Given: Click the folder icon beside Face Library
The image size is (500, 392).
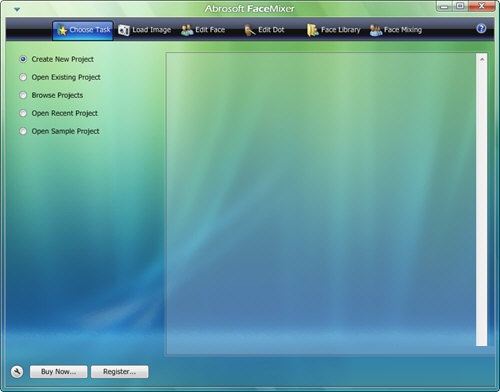Looking at the screenshot, I should (x=313, y=30).
